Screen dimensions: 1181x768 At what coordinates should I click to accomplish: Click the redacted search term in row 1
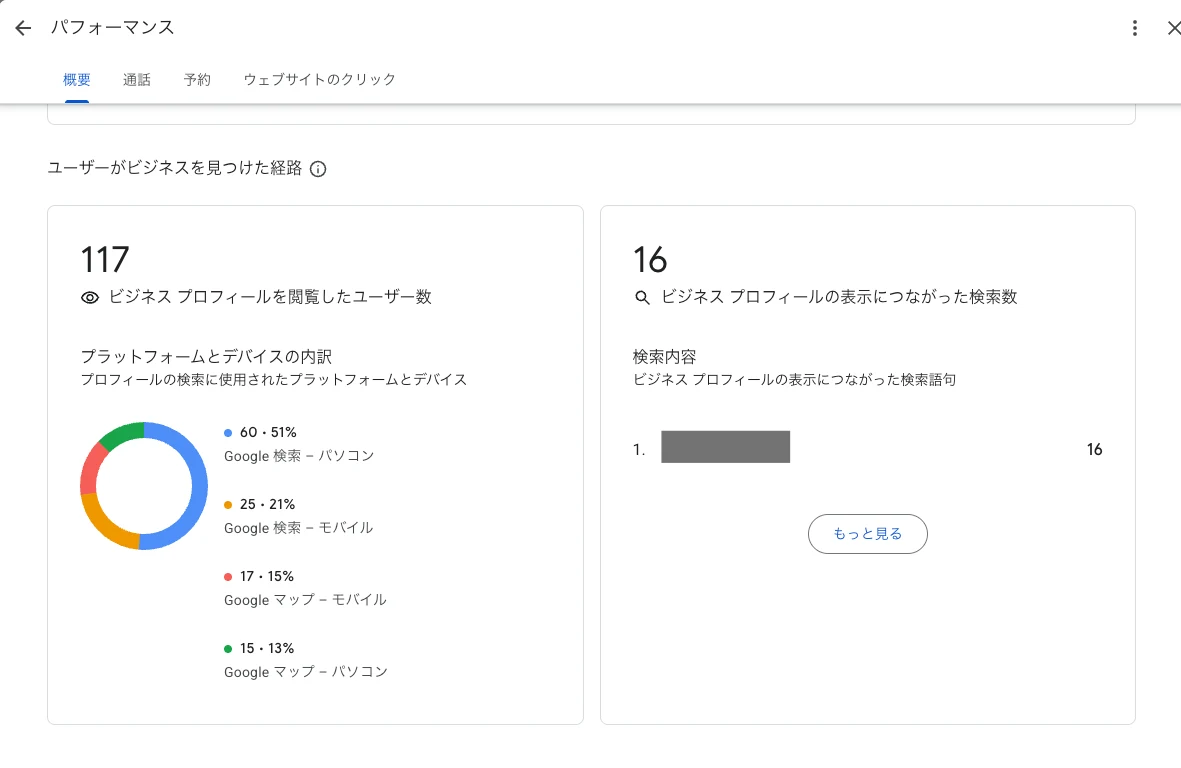point(725,446)
